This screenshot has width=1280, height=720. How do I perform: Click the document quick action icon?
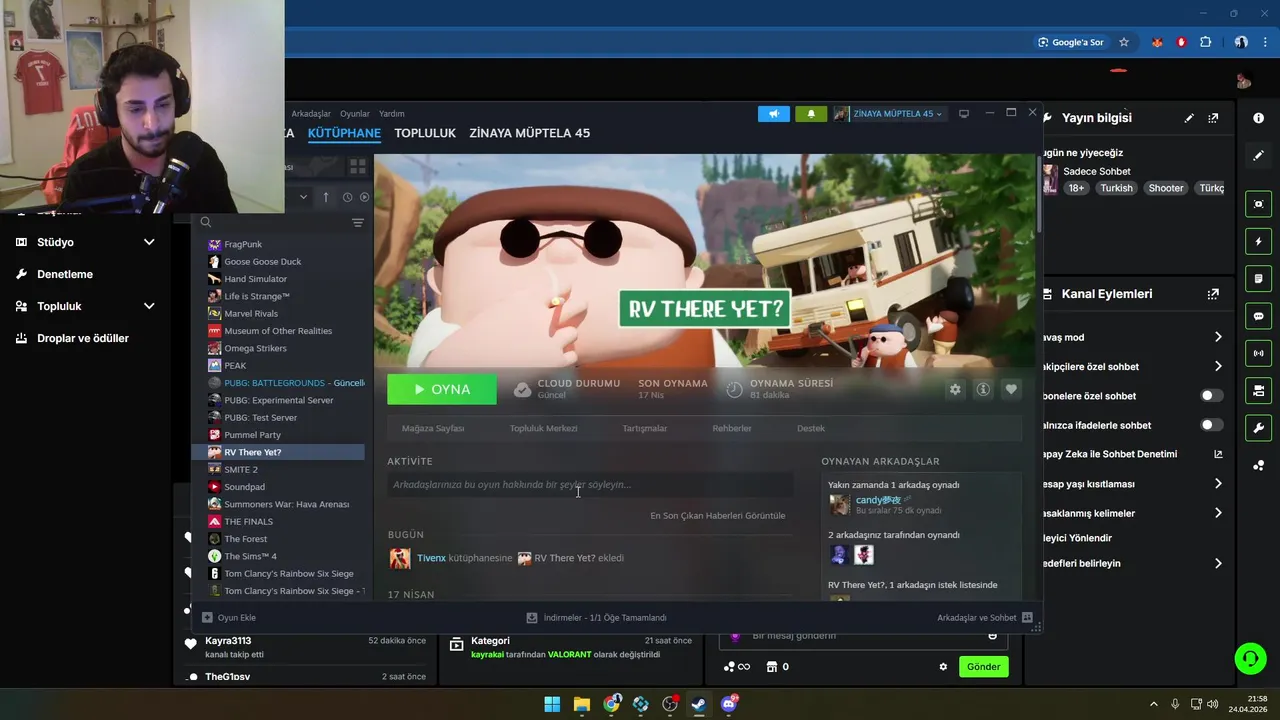1258,278
